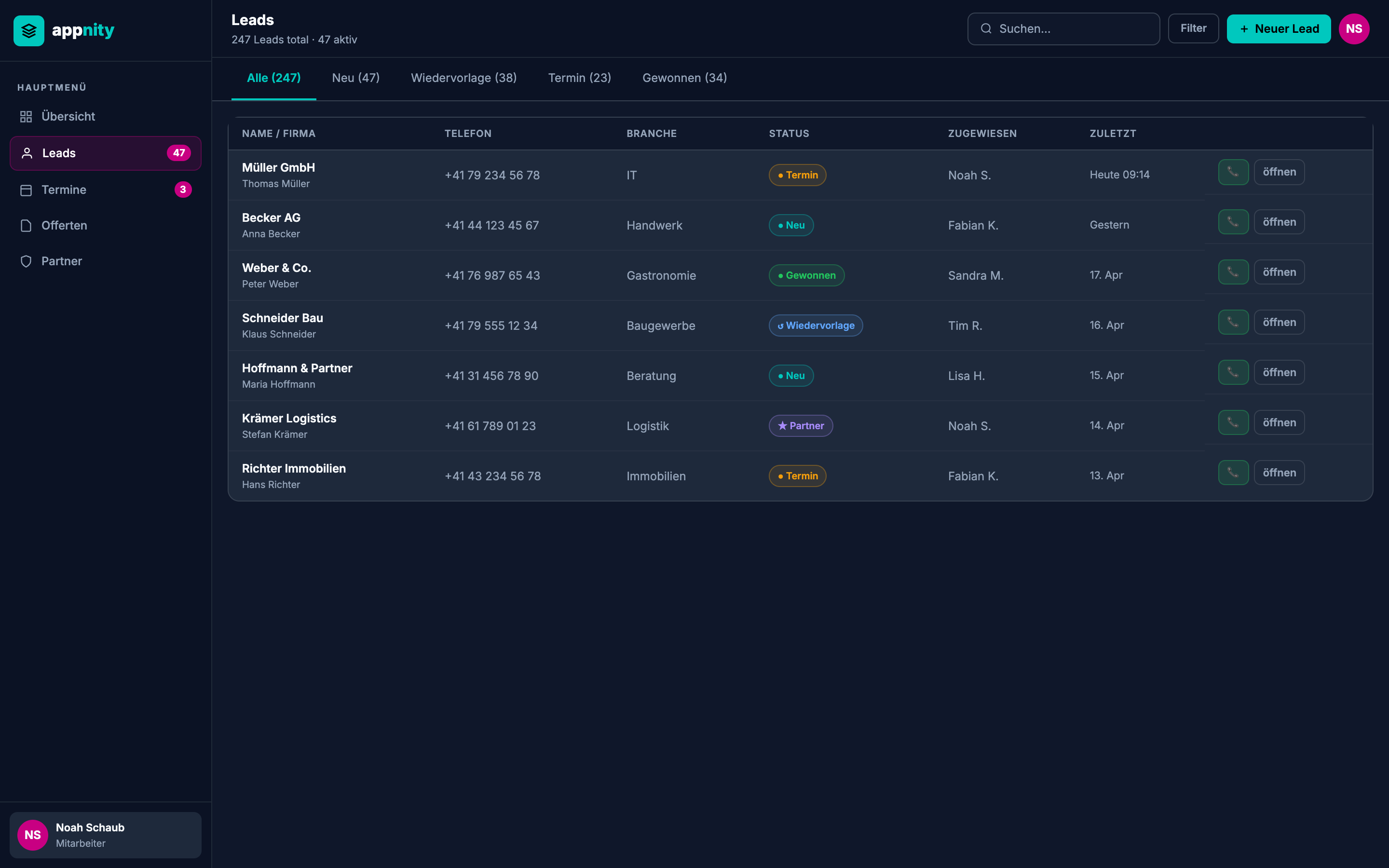1389x868 pixels.
Task: Open the Noah Schaub profile card
Action: [106, 835]
